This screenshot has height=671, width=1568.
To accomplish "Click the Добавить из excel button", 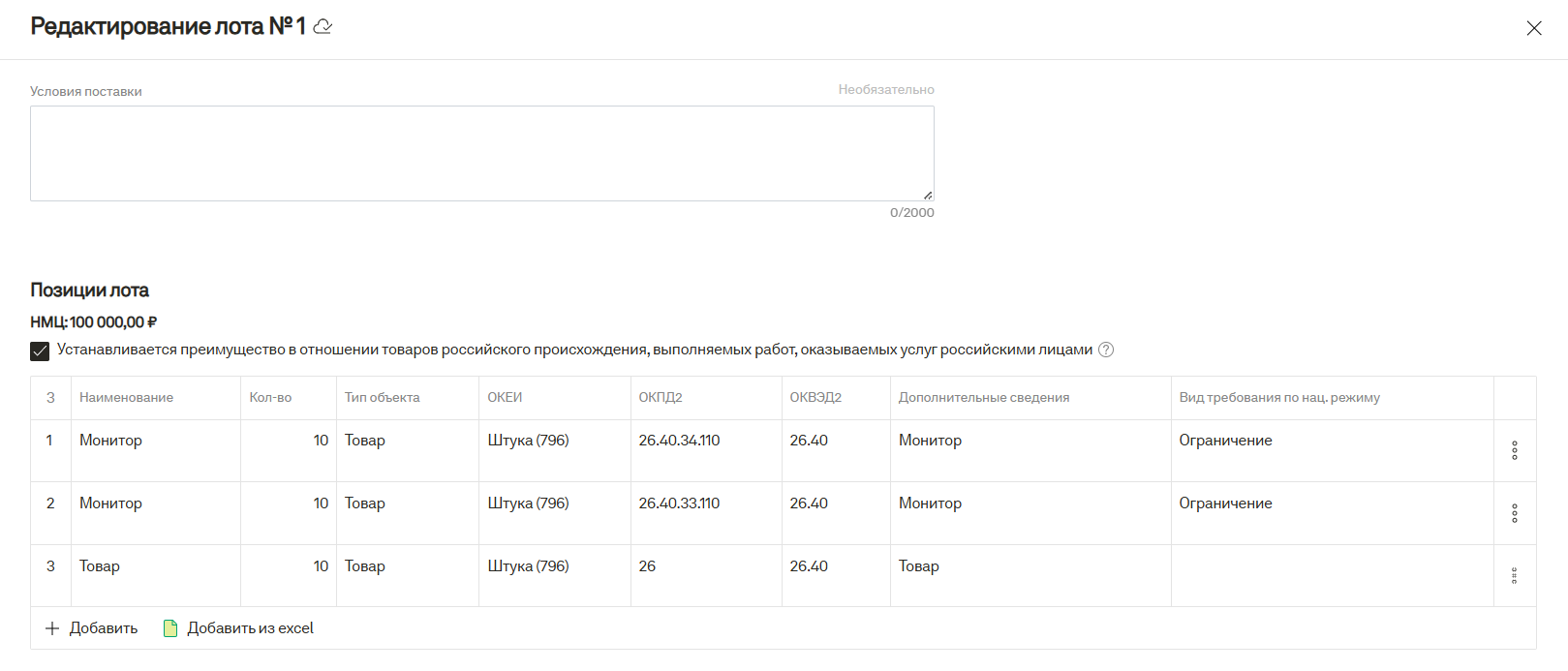I will 250,628.
